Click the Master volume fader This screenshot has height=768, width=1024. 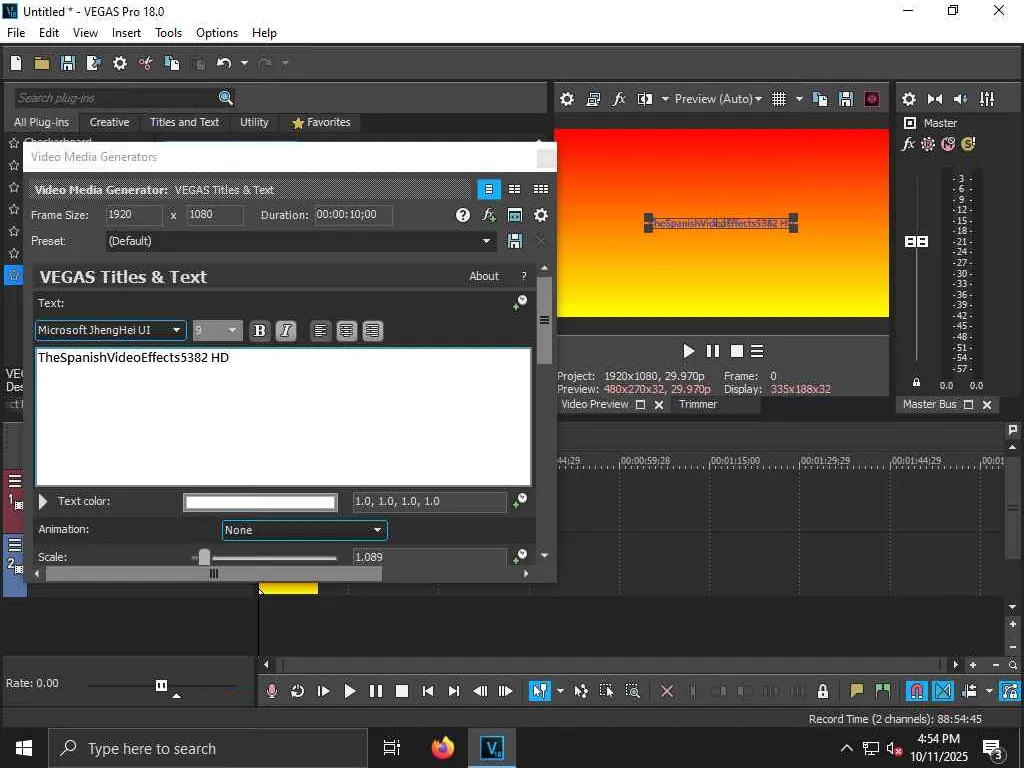916,242
